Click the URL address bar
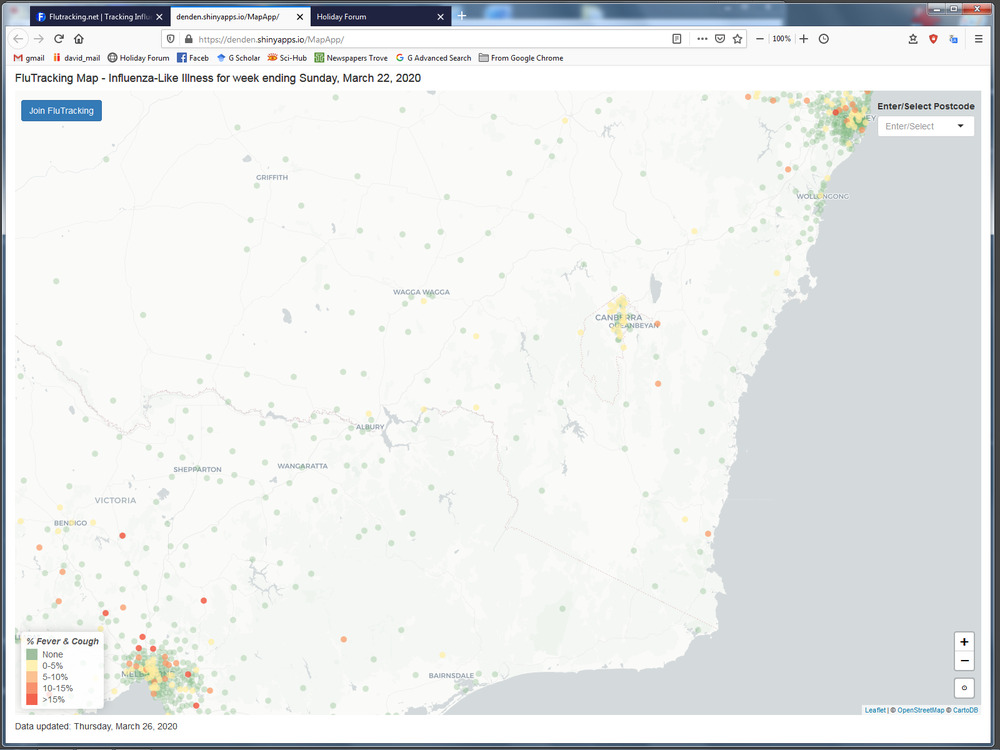 (x=420, y=39)
